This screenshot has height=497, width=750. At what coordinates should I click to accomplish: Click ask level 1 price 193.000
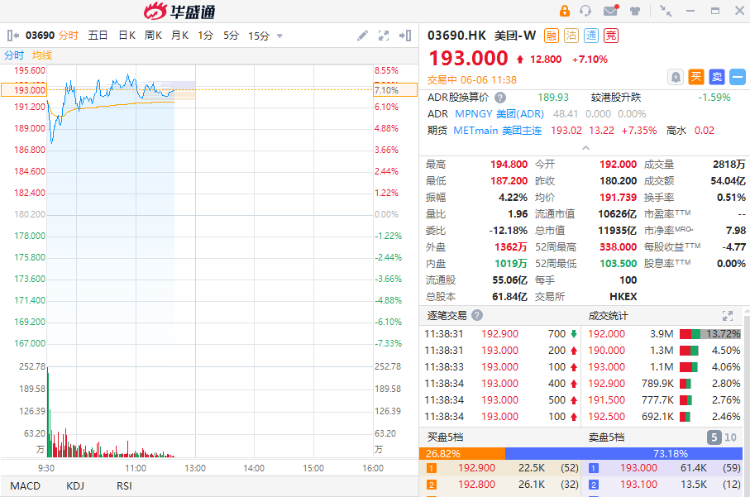(639, 468)
